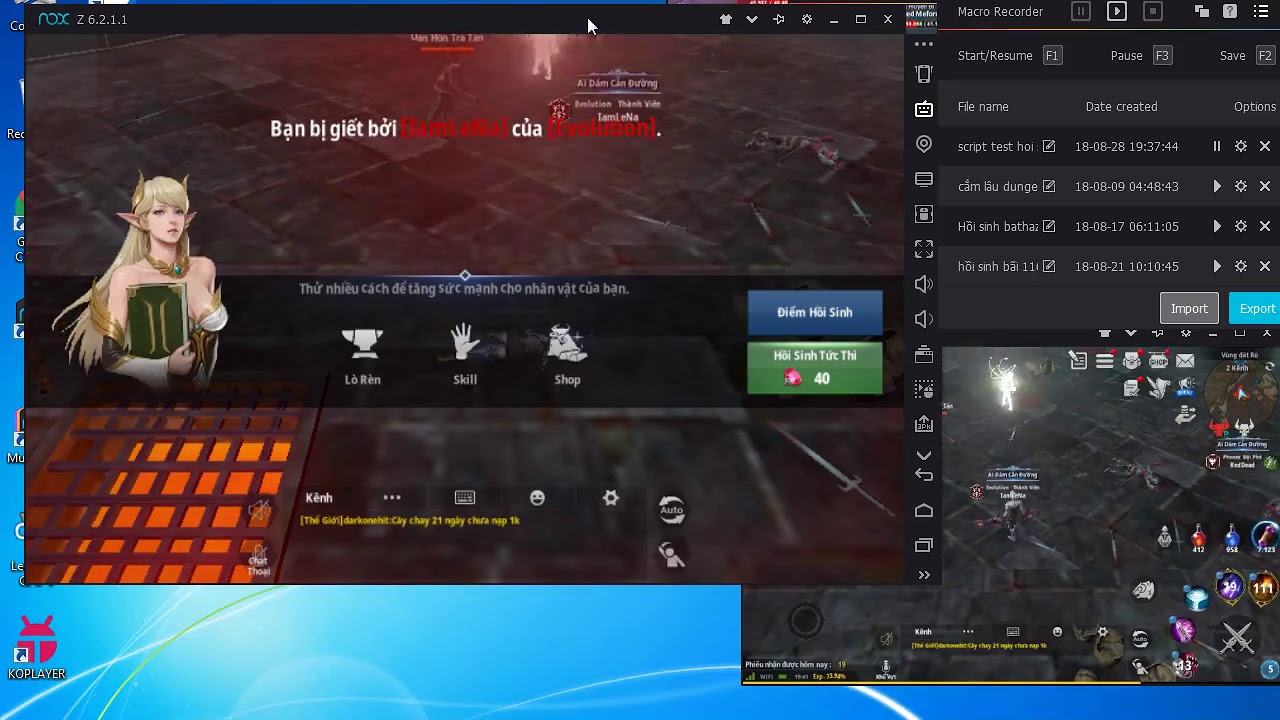
Task: Click F2 hotkey box for Save
Action: click(x=1266, y=56)
